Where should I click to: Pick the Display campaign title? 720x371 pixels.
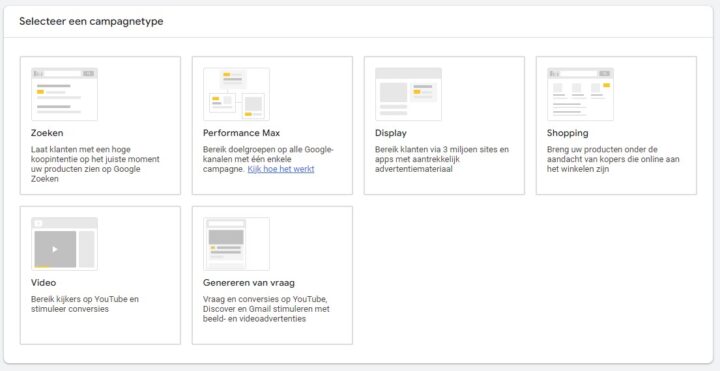coord(391,133)
